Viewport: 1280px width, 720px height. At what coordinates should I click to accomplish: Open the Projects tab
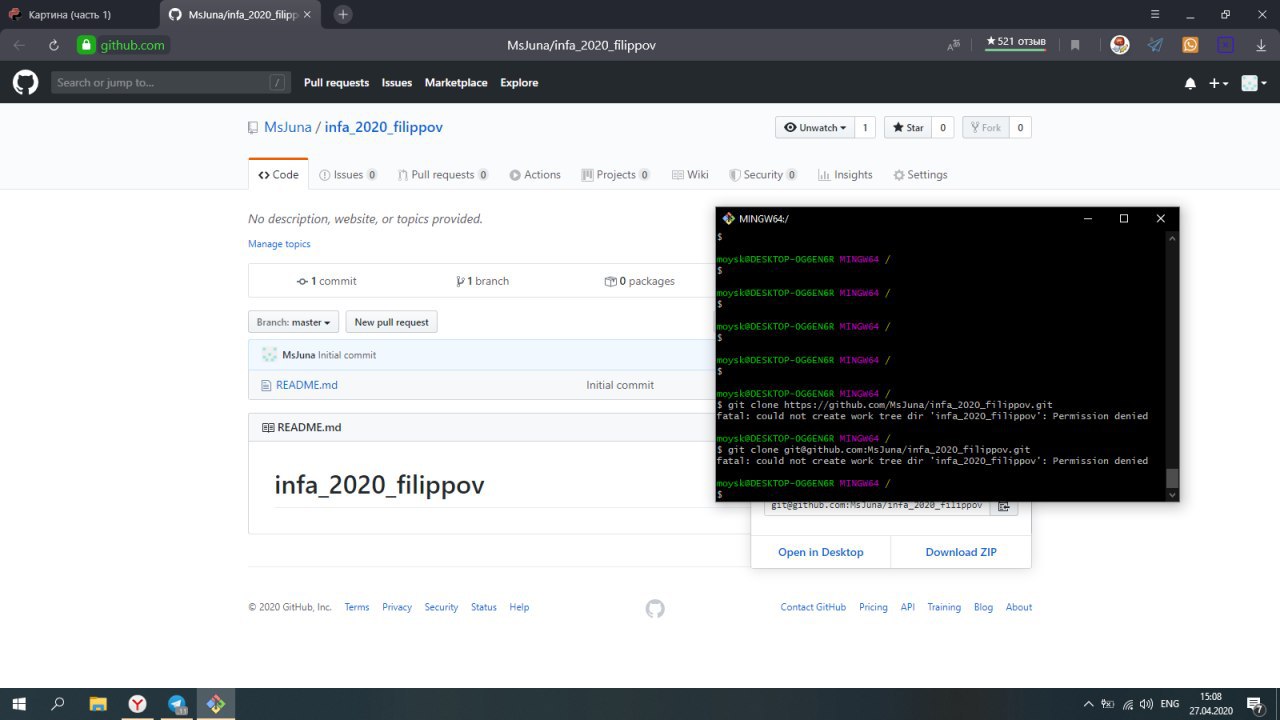click(x=615, y=174)
